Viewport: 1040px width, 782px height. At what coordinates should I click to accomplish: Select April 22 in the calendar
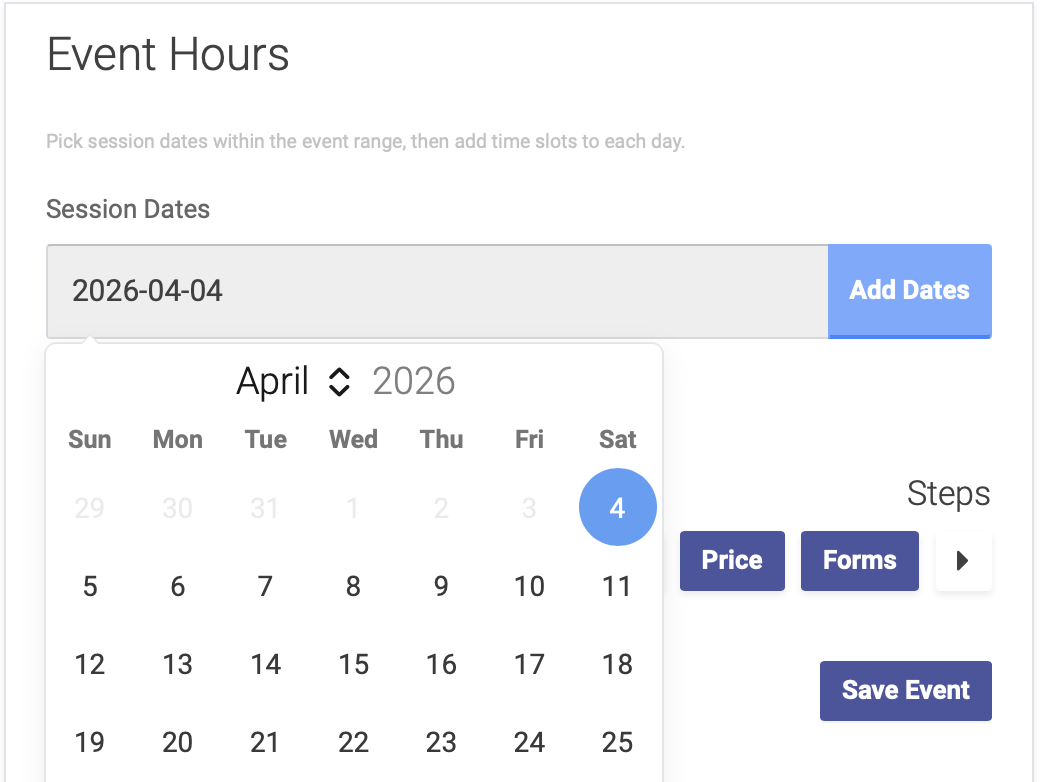353,742
